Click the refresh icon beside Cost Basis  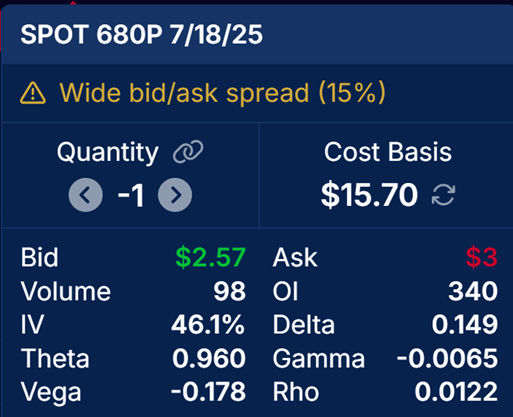pyautogui.click(x=443, y=195)
